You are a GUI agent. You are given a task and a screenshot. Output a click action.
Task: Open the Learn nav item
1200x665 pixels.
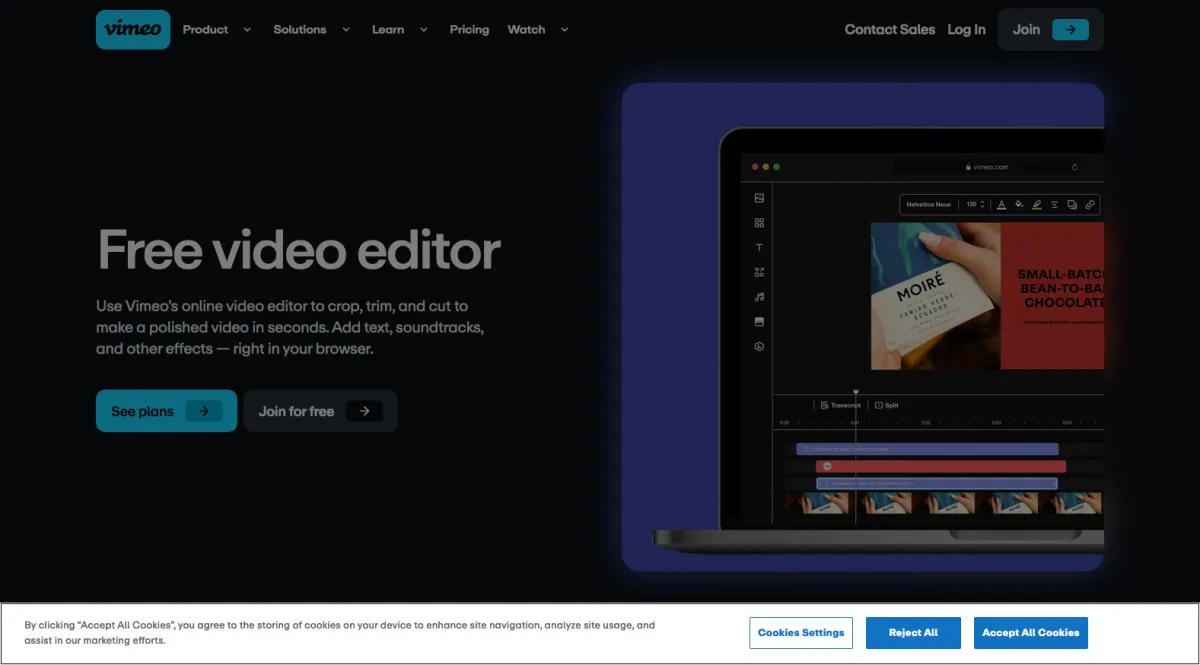click(388, 30)
